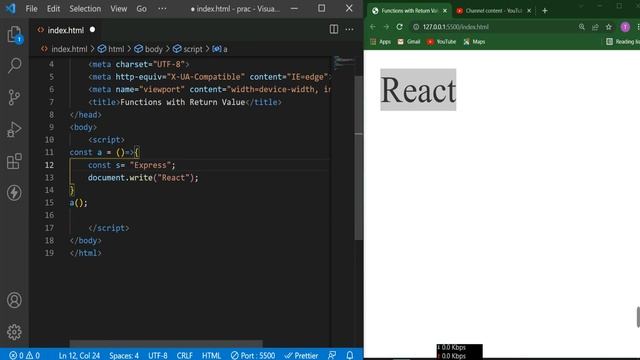Expand the script breadcrumb item

tap(188, 49)
